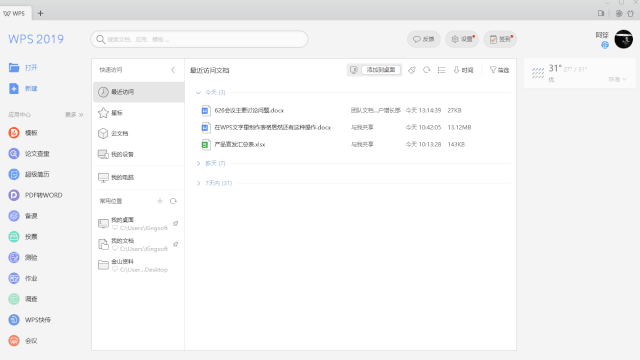
Task: Click the skin shirt icon in title bar
Action: pyautogui.click(x=631, y=13)
